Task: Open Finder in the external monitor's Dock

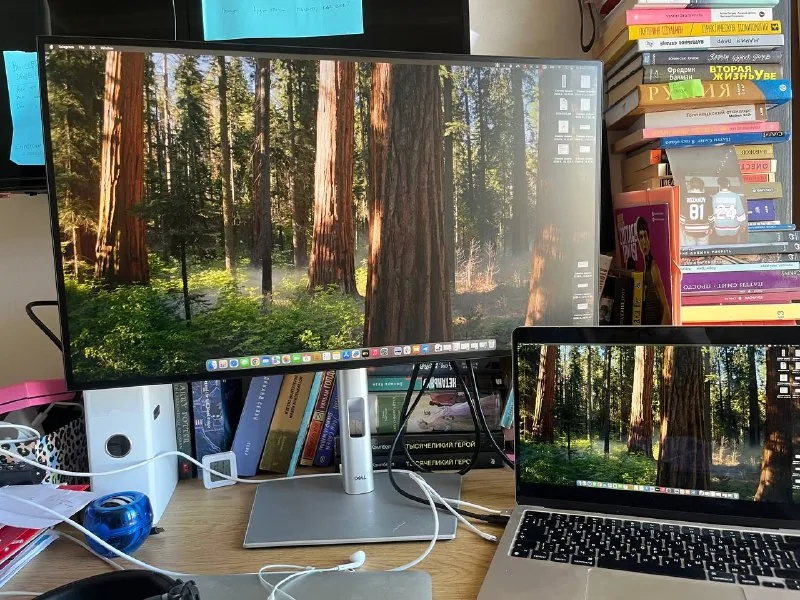Action: [x=212, y=365]
